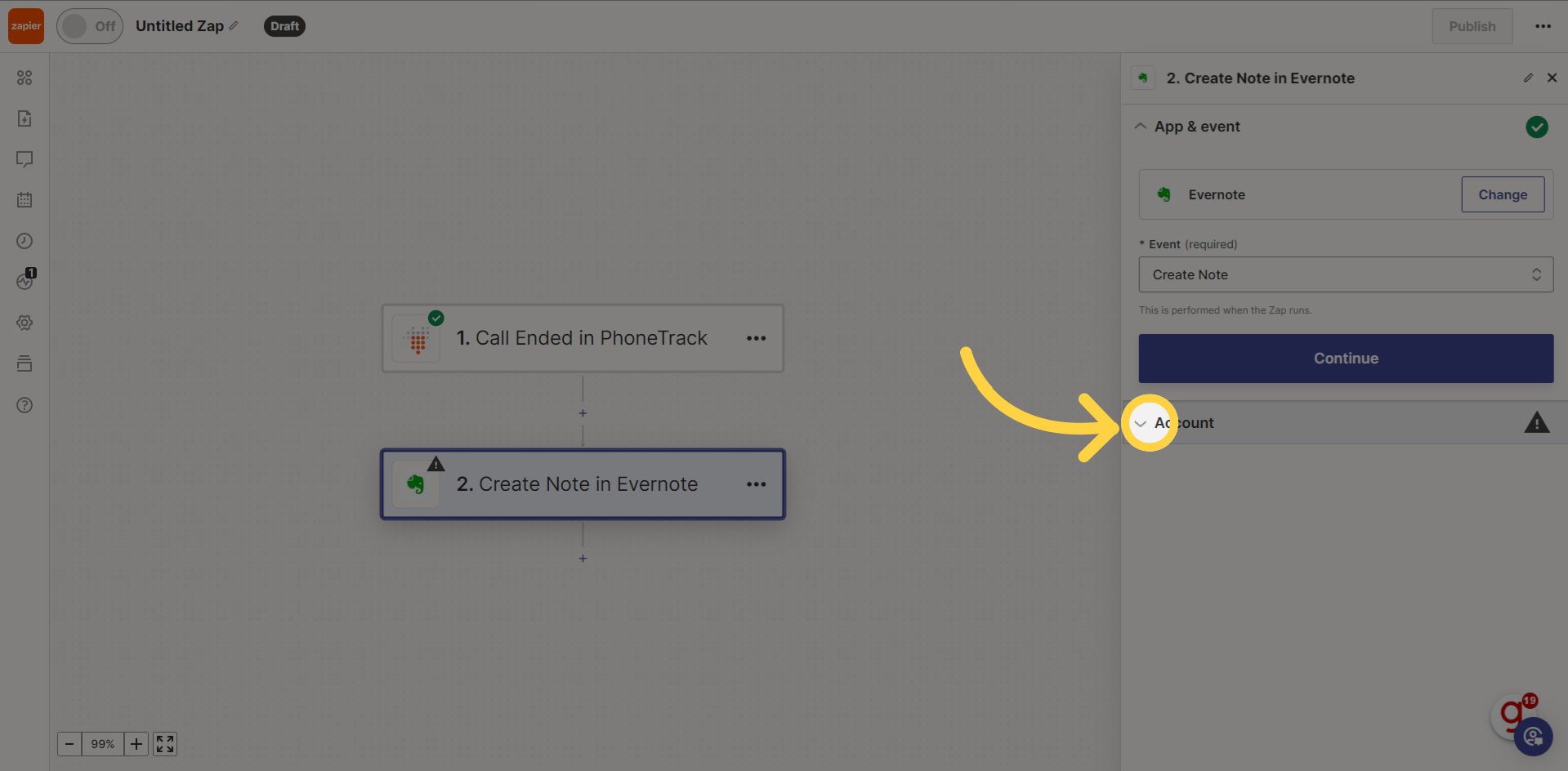The image size is (1568, 771).
Task: Close the step editor panel
Action: (x=1552, y=78)
